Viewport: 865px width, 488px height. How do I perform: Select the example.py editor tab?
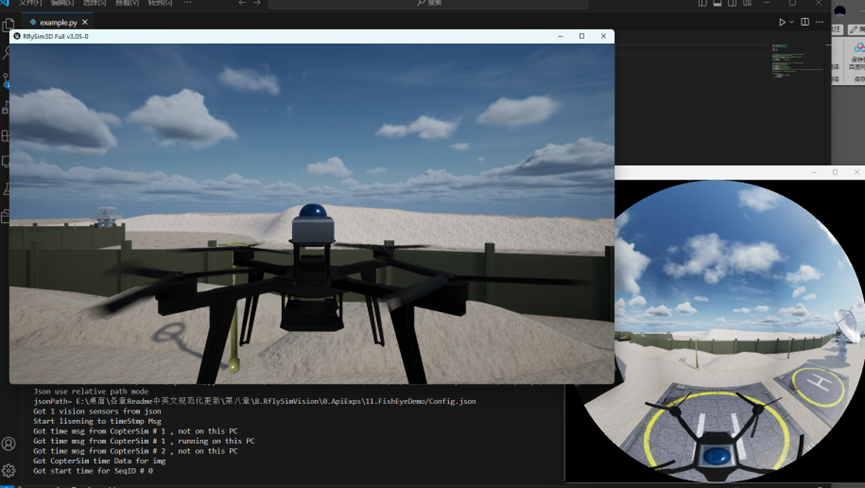tap(57, 22)
